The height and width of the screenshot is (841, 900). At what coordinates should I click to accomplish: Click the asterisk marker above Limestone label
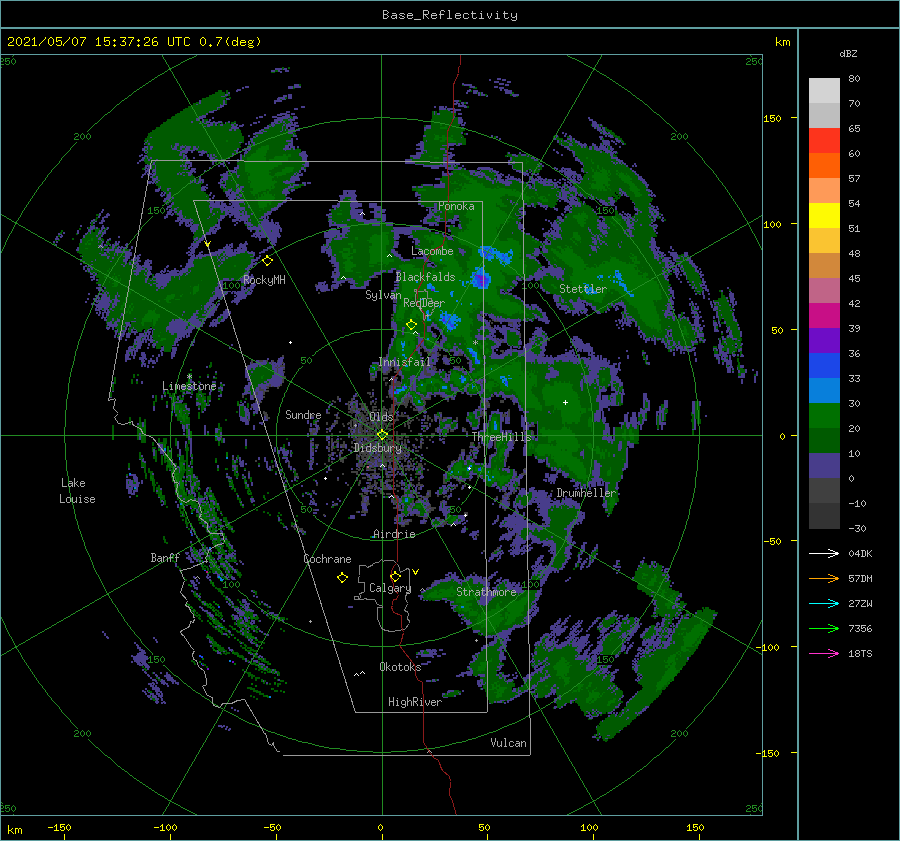click(x=189, y=377)
